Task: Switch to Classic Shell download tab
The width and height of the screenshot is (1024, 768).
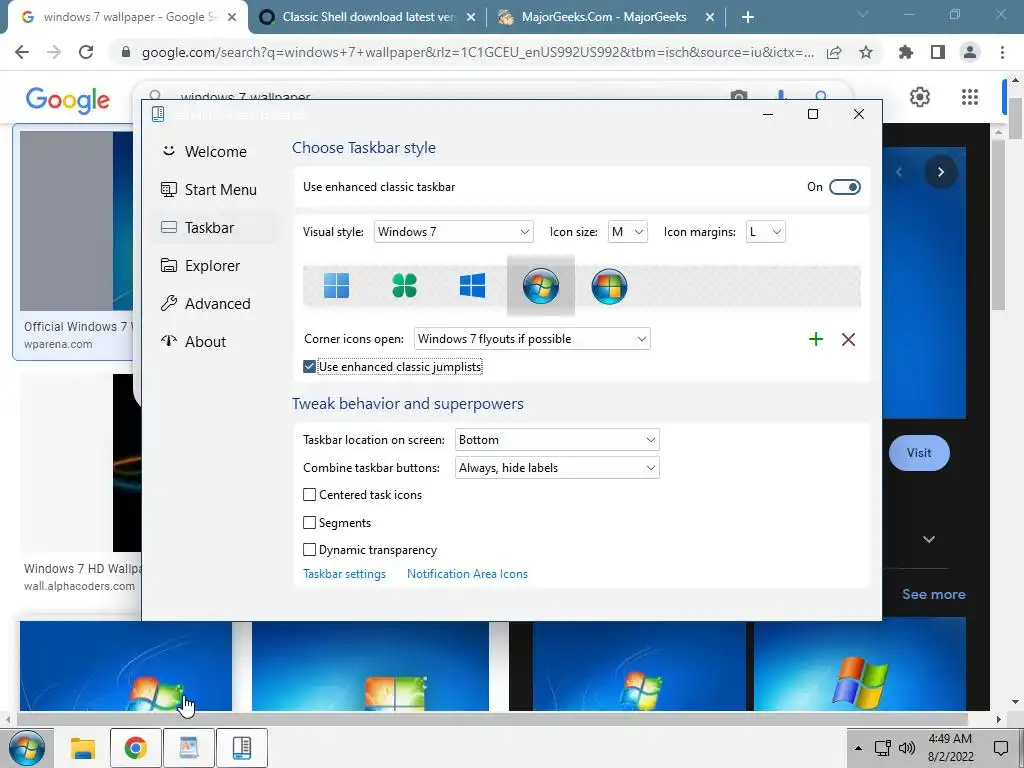Action: coord(368,17)
